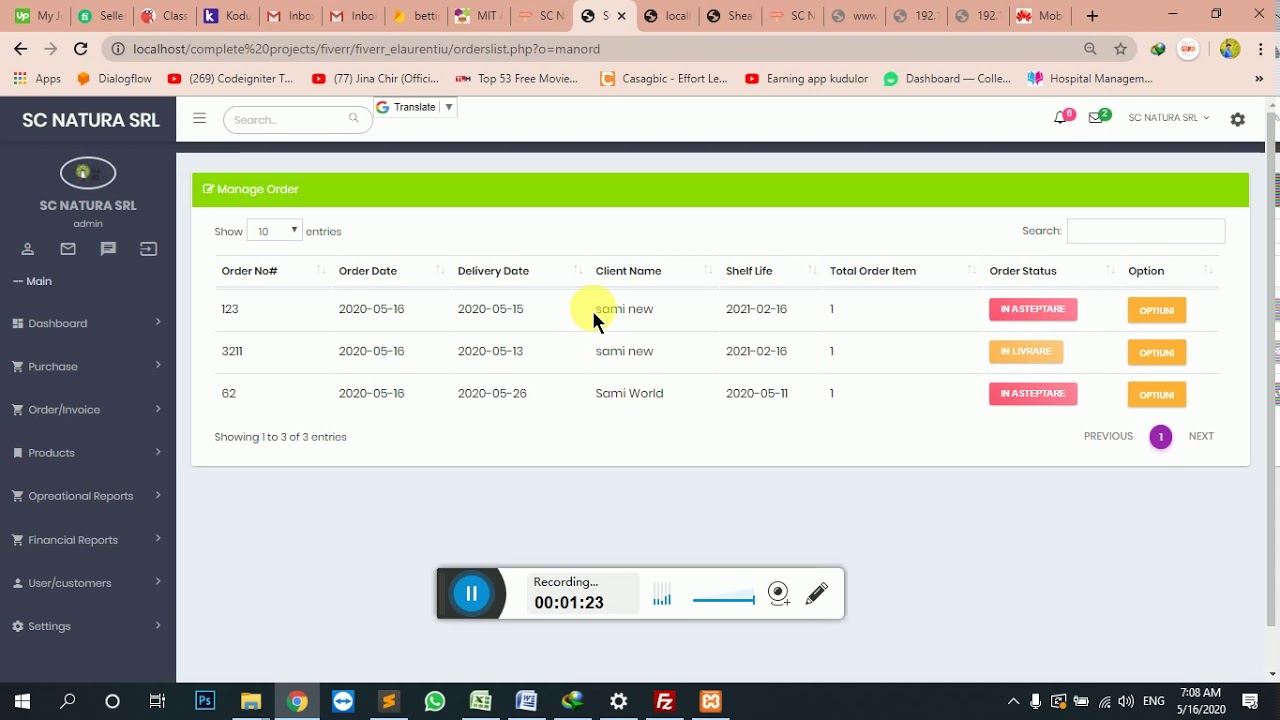Open Excel from the taskbar
The width and height of the screenshot is (1280, 720).
(x=480, y=701)
